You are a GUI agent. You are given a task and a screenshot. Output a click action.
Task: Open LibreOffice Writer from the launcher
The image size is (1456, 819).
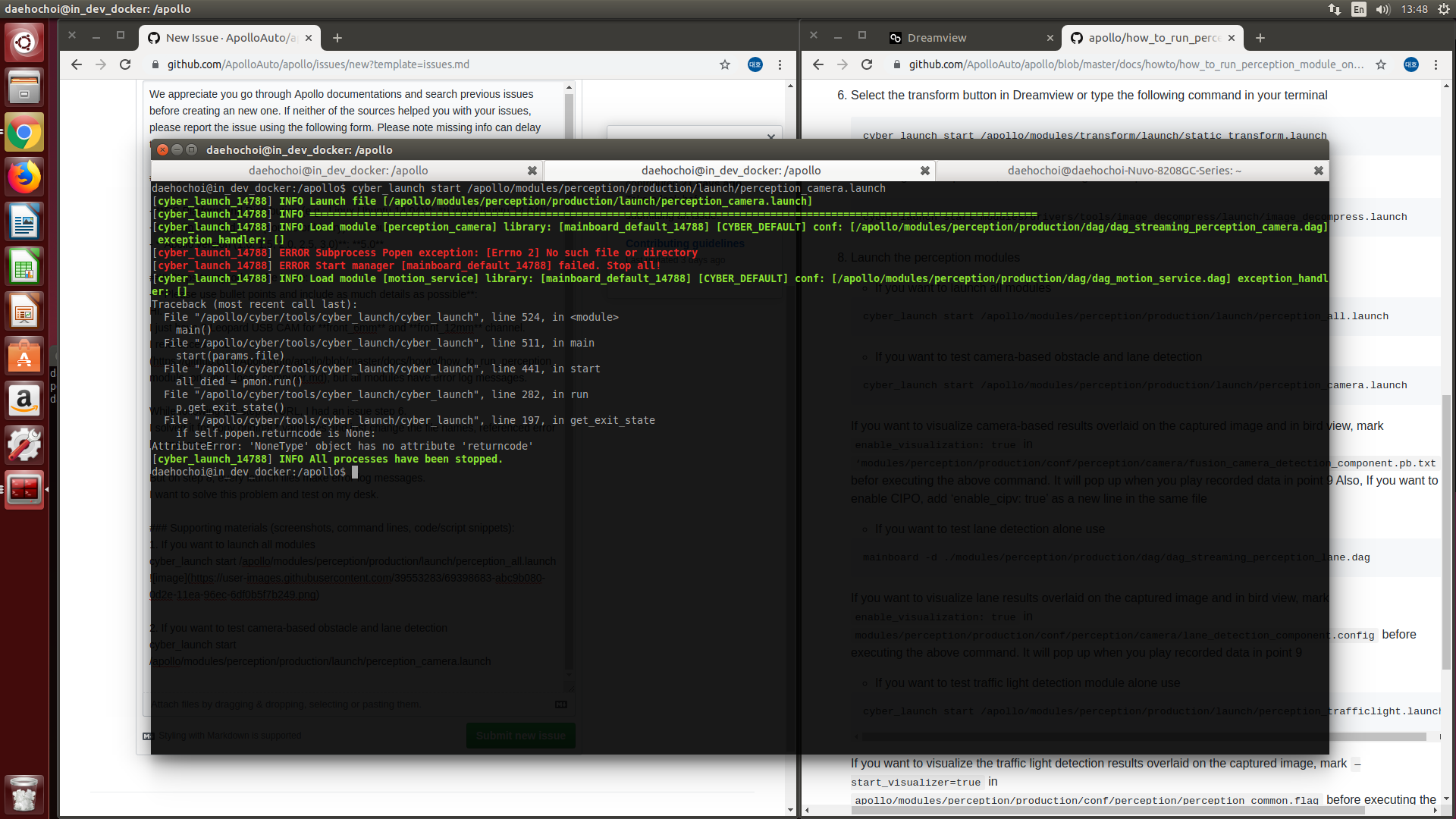tap(24, 222)
